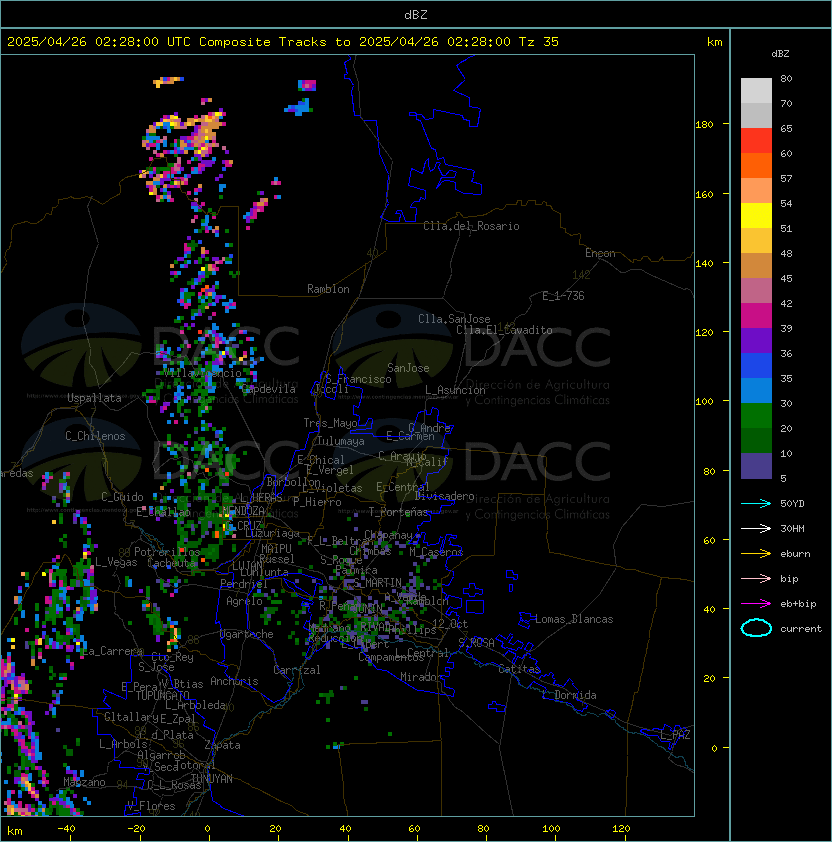
Task: Click the magenta eb+bip arrow in legend
Action: pos(756,604)
